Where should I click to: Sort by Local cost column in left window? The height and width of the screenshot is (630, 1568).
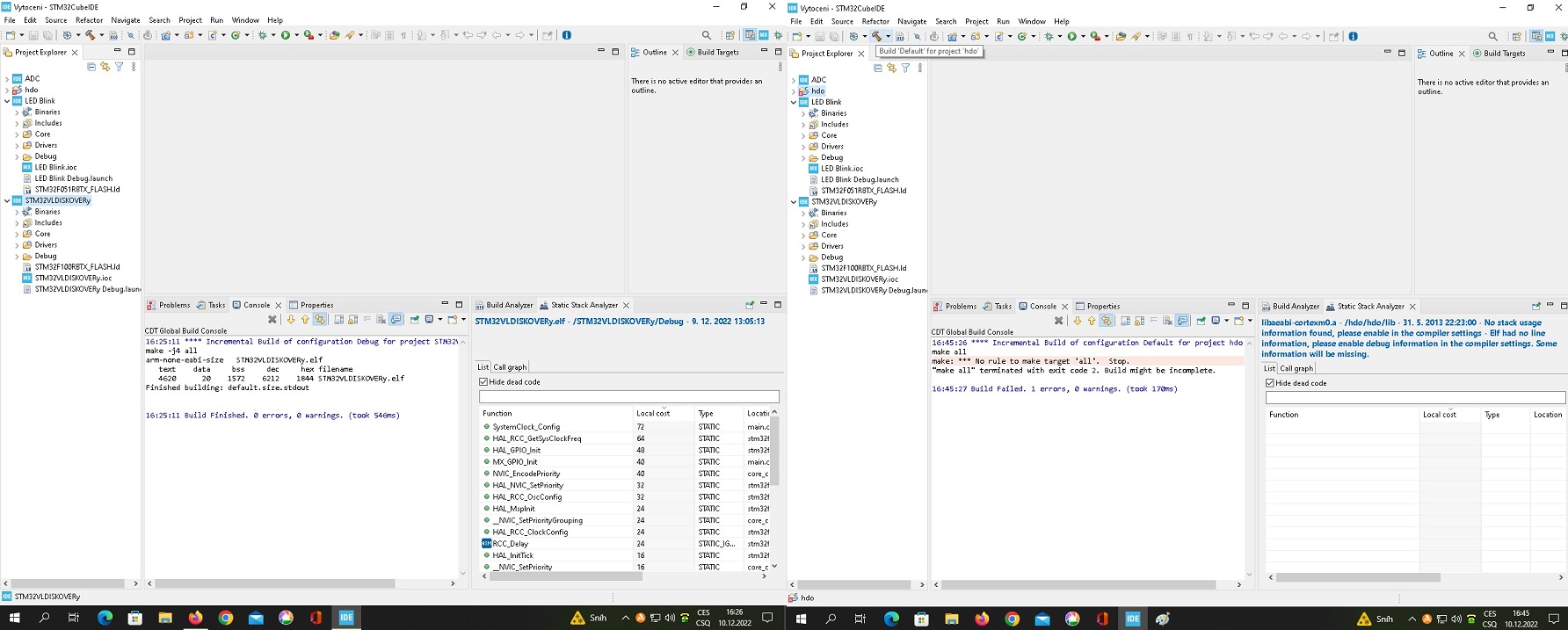(x=653, y=413)
